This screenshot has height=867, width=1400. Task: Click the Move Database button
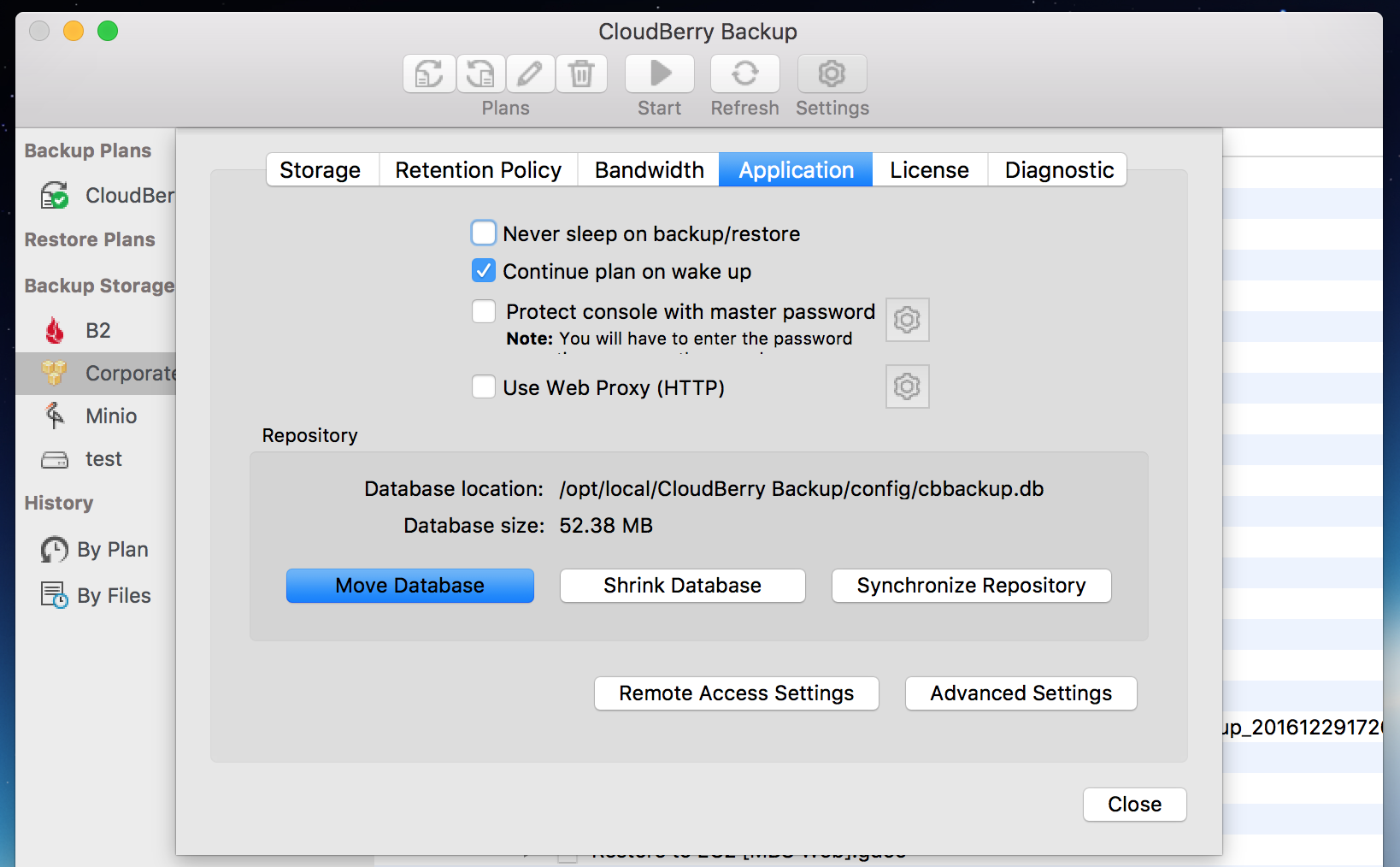pos(410,586)
